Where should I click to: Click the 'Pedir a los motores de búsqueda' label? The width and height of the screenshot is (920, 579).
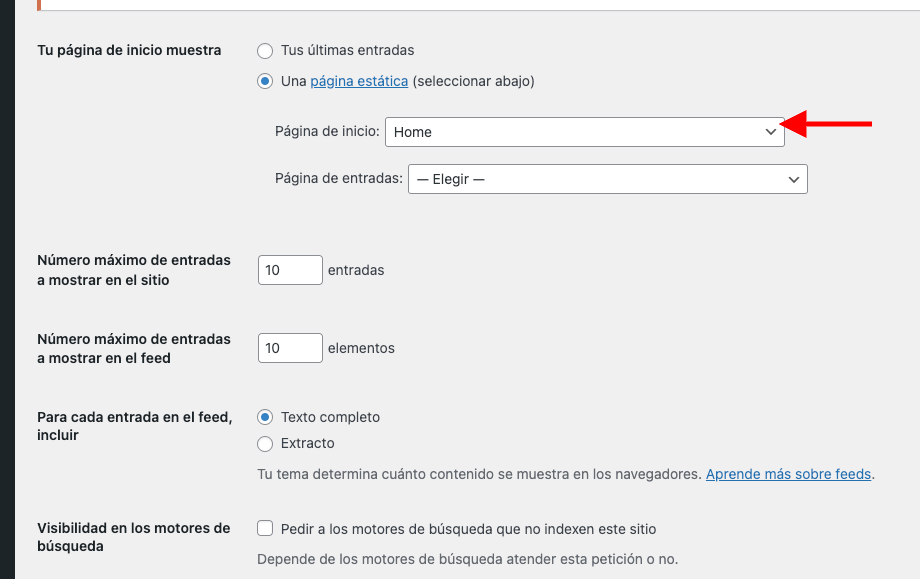468,529
